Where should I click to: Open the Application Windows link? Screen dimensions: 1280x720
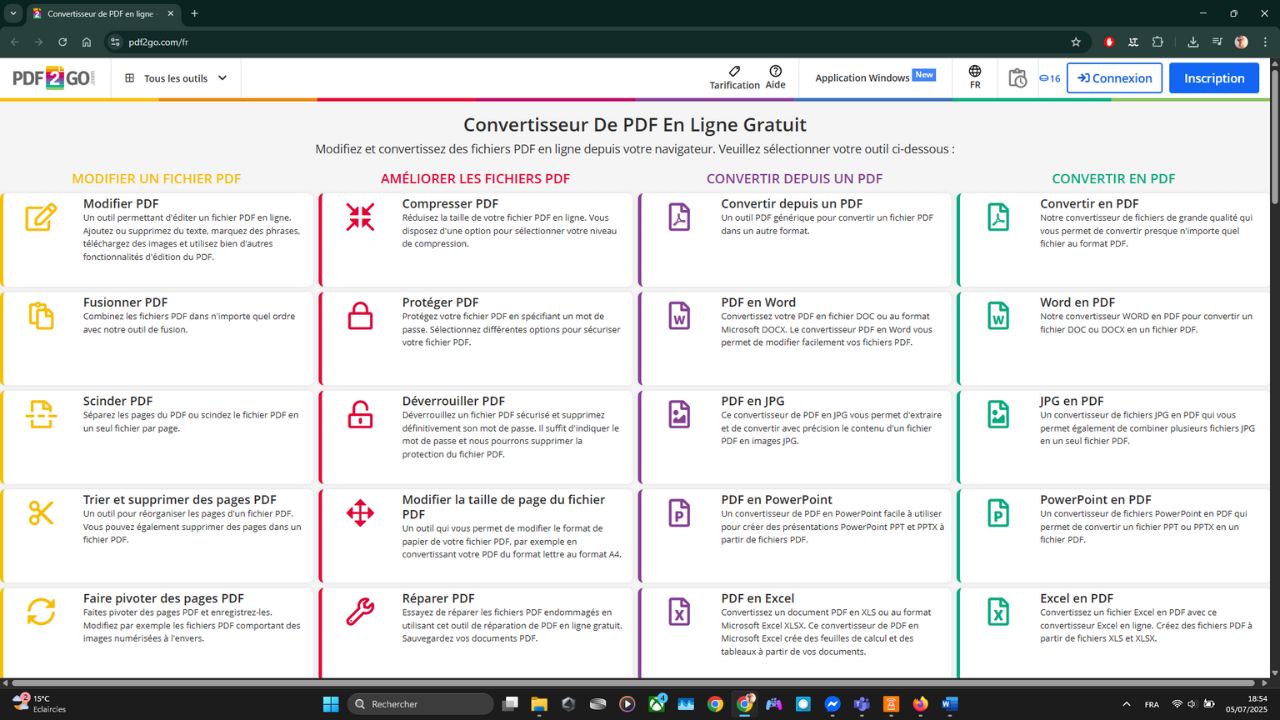(x=862, y=78)
